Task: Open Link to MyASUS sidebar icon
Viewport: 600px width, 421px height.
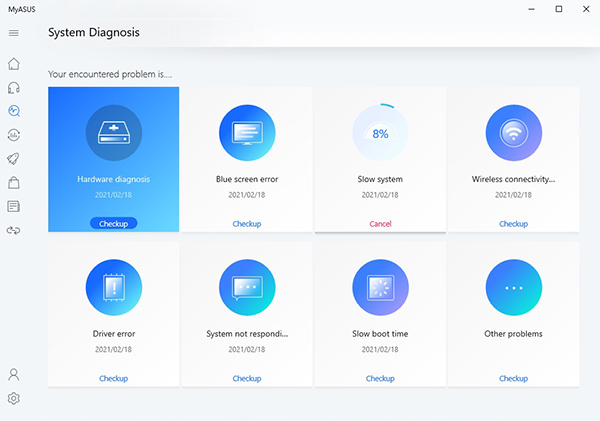Action: point(13,230)
